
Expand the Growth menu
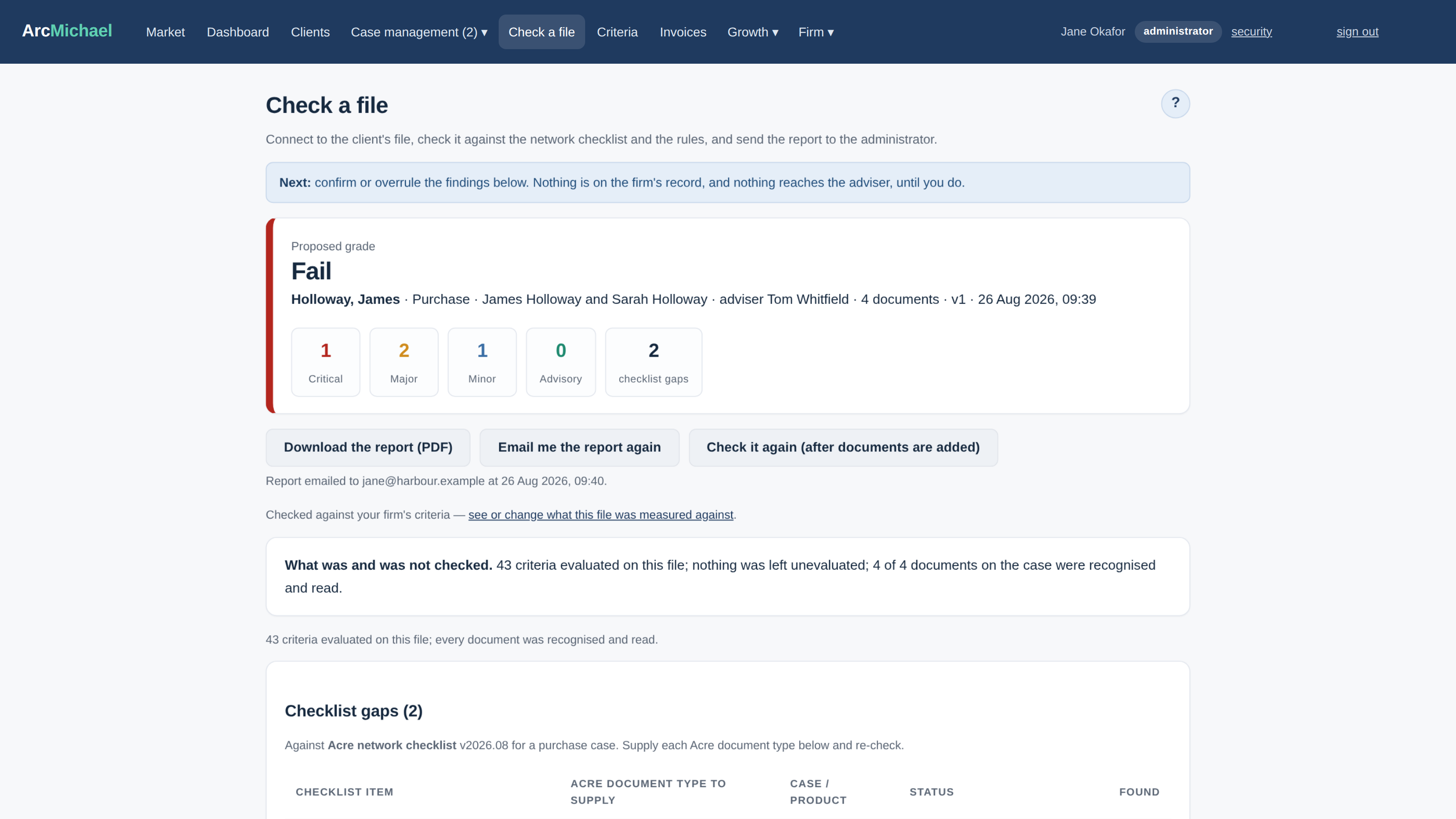[752, 32]
